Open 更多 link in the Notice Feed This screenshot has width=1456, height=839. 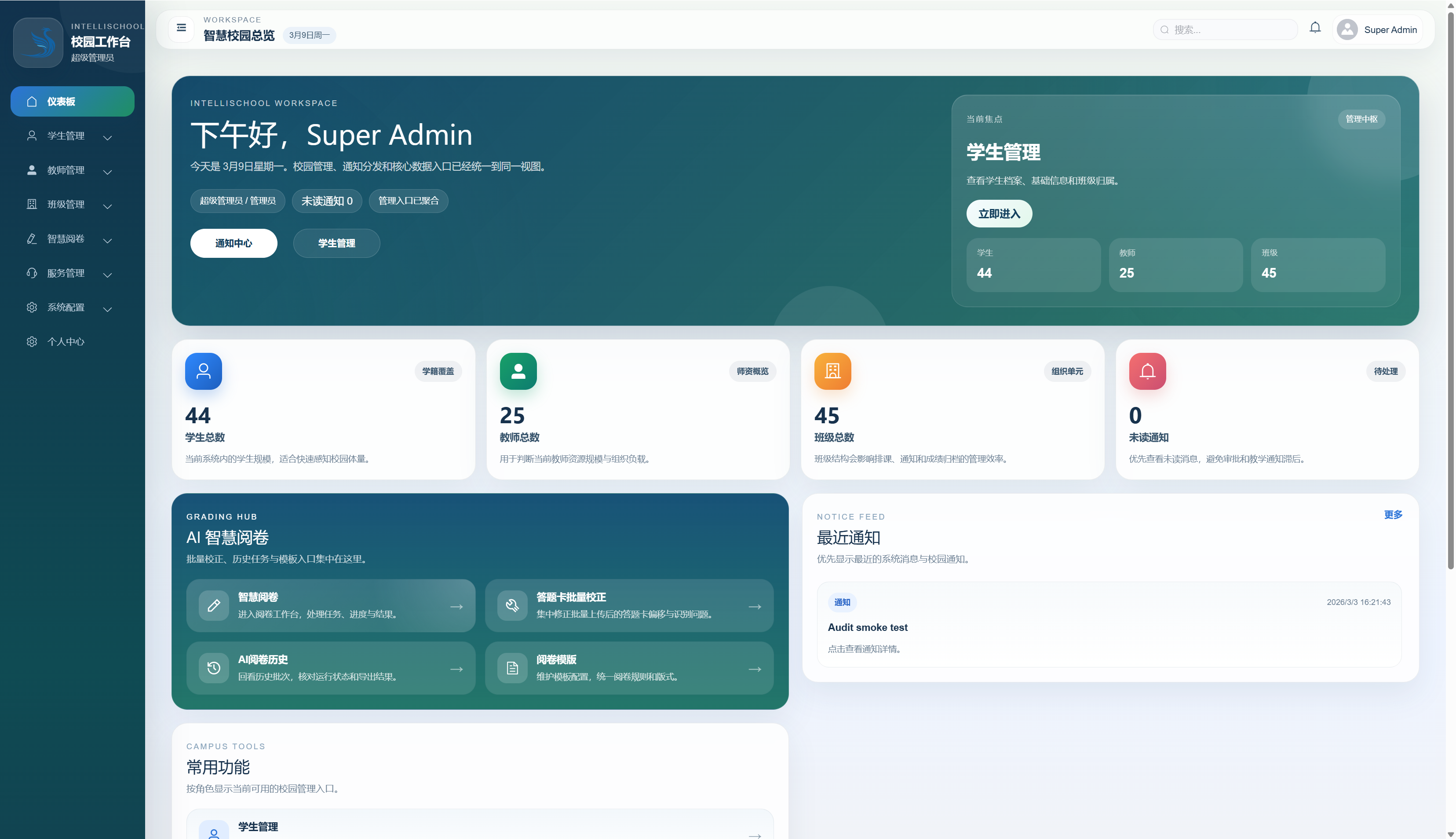(1393, 515)
